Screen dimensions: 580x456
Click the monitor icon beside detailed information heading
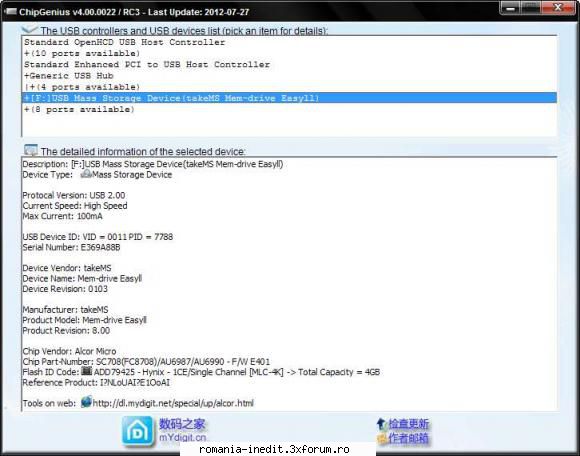pos(31,150)
